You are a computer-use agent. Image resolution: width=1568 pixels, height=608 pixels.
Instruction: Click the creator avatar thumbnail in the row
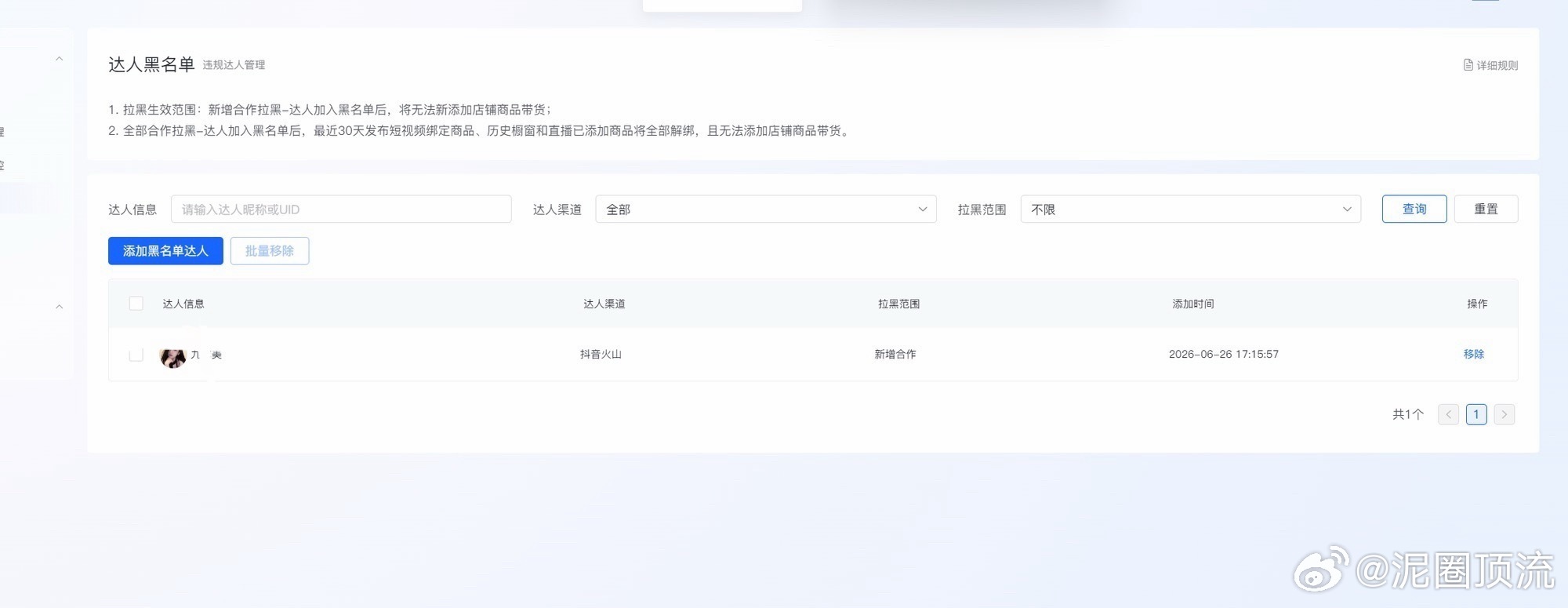click(x=172, y=357)
